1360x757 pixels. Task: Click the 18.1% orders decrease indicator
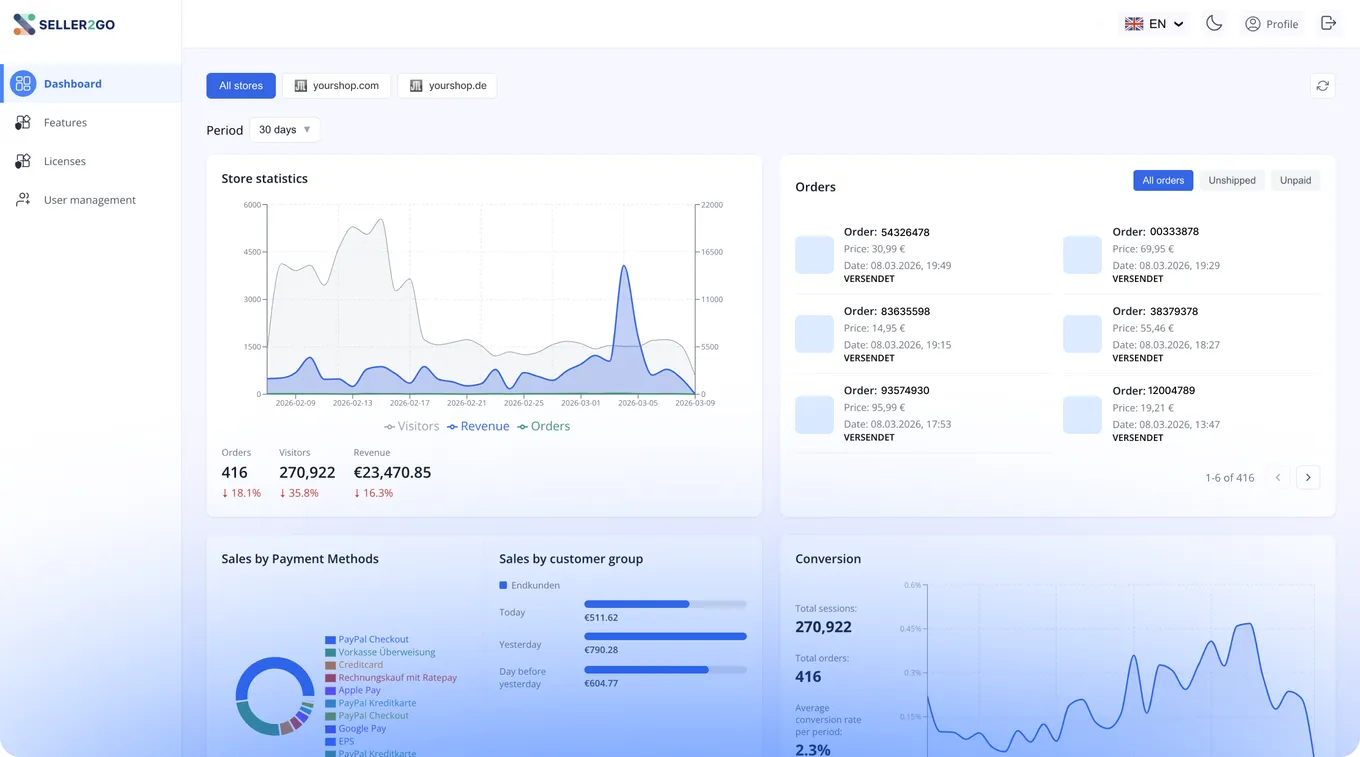(241, 493)
